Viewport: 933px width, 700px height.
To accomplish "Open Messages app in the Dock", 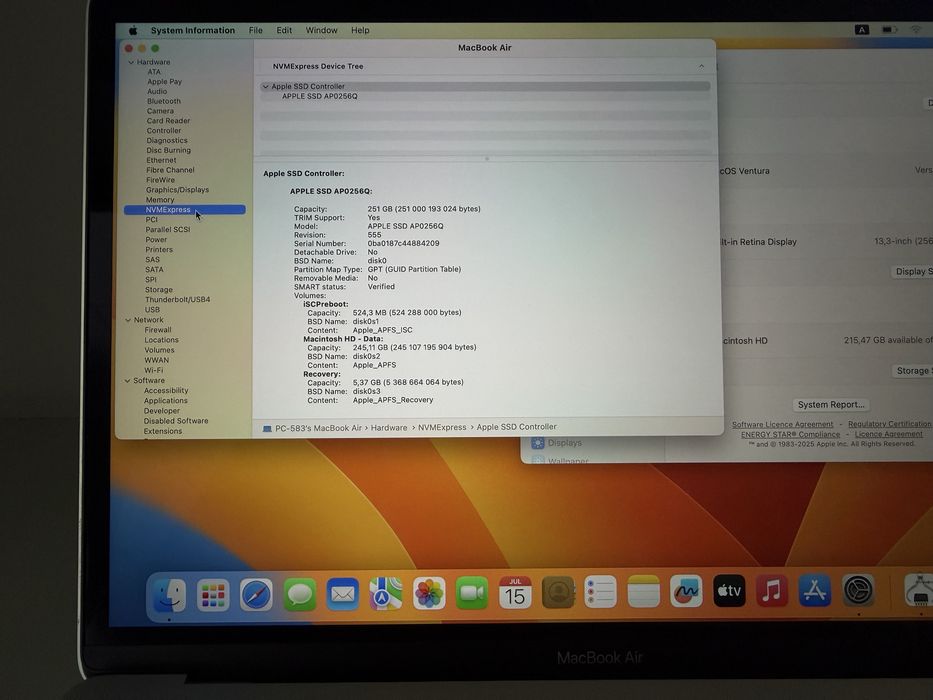I will [300, 594].
